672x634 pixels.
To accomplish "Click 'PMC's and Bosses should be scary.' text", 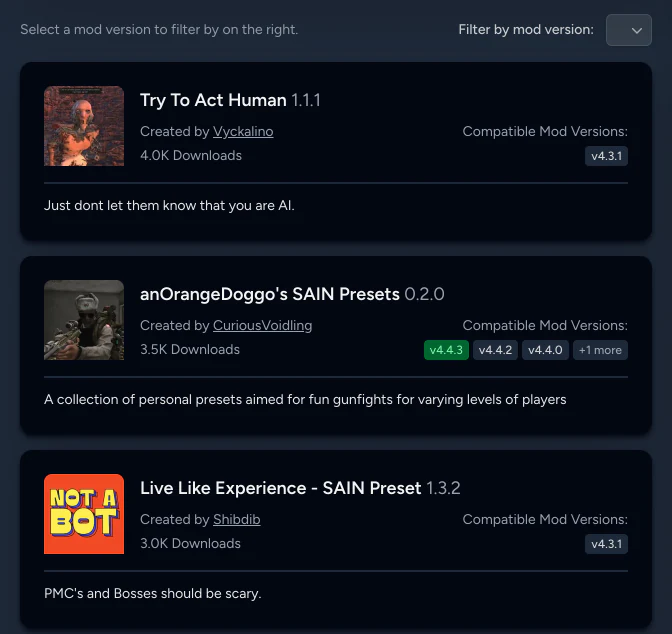I will [153, 593].
